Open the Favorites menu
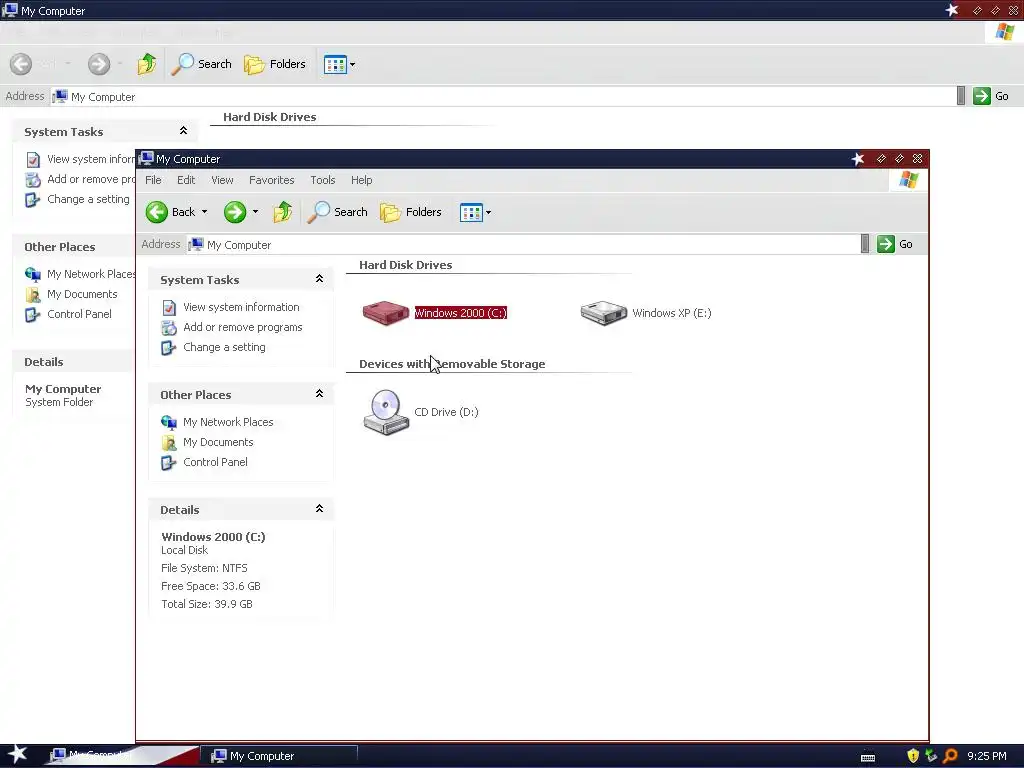The width and height of the screenshot is (1024, 768). pyautogui.click(x=272, y=180)
